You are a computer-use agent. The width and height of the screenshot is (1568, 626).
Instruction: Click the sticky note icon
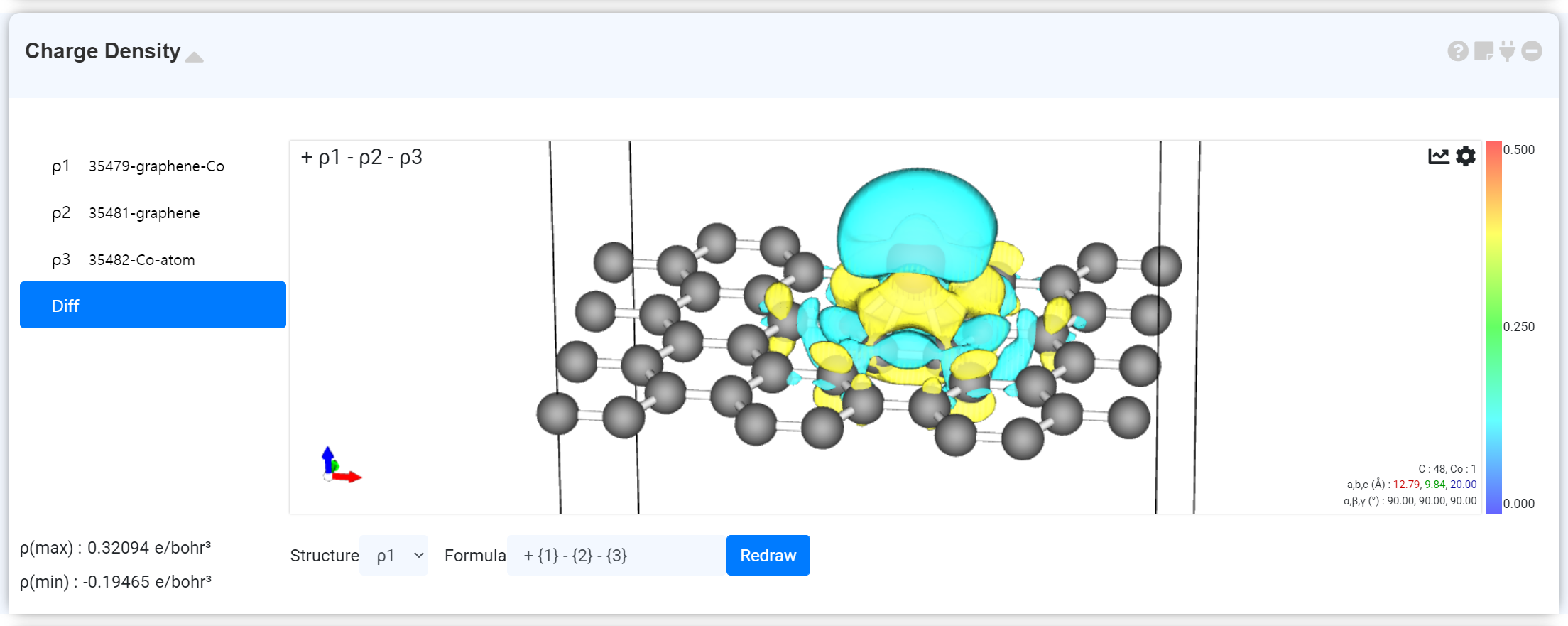[1483, 51]
